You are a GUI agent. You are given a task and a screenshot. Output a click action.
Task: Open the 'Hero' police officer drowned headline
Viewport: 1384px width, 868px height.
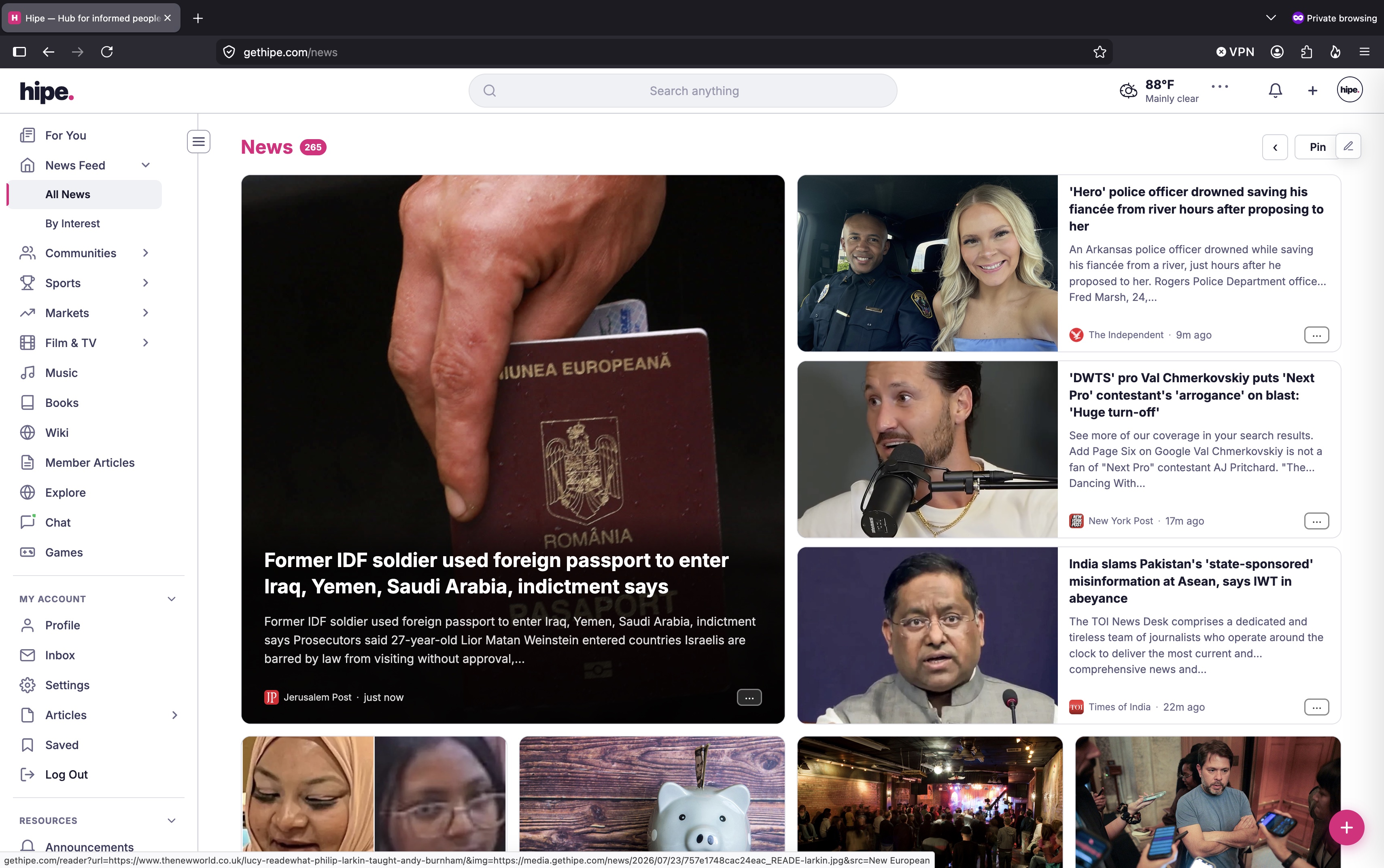(1196, 209)
